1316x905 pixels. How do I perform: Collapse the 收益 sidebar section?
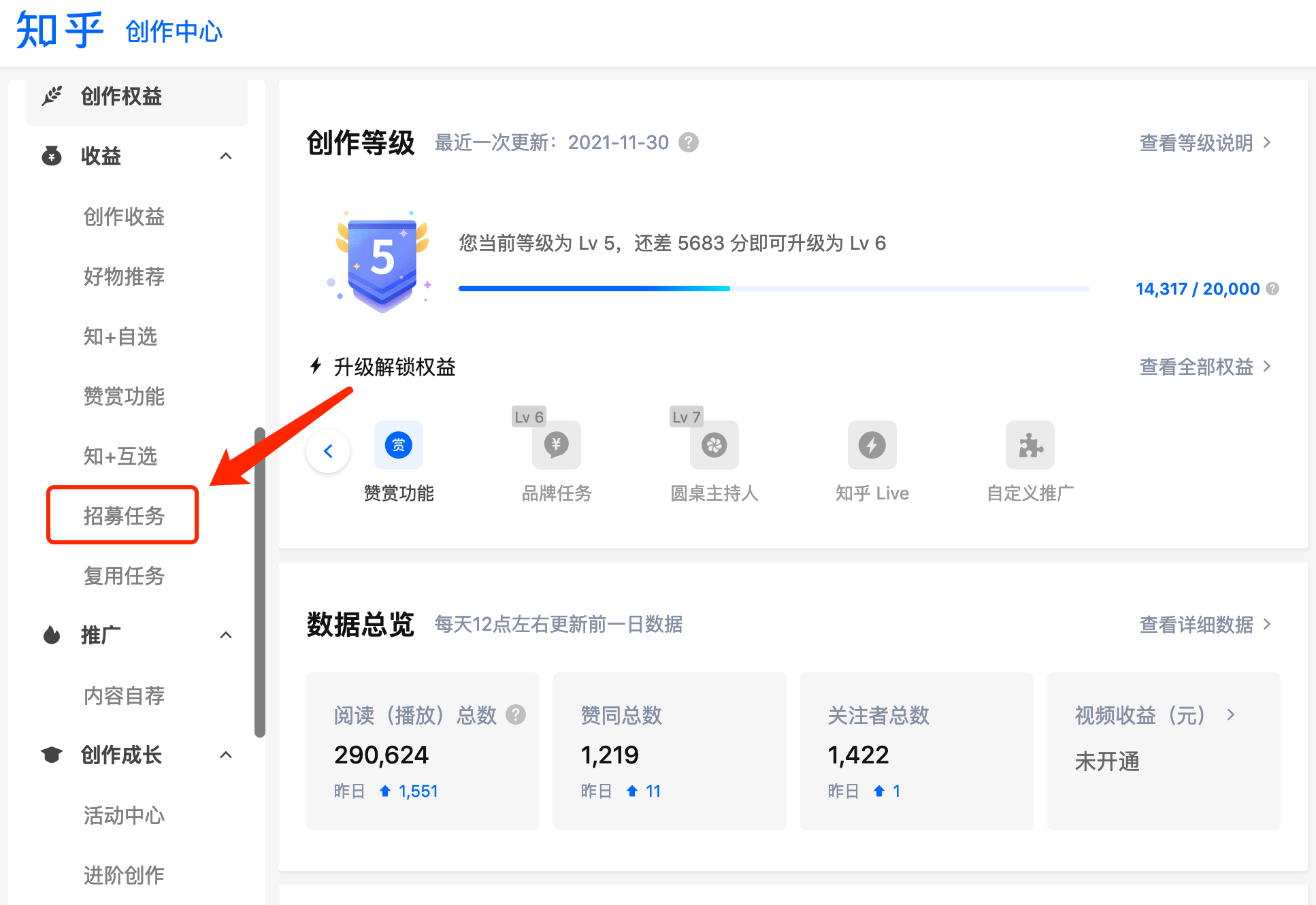point(226,157)
